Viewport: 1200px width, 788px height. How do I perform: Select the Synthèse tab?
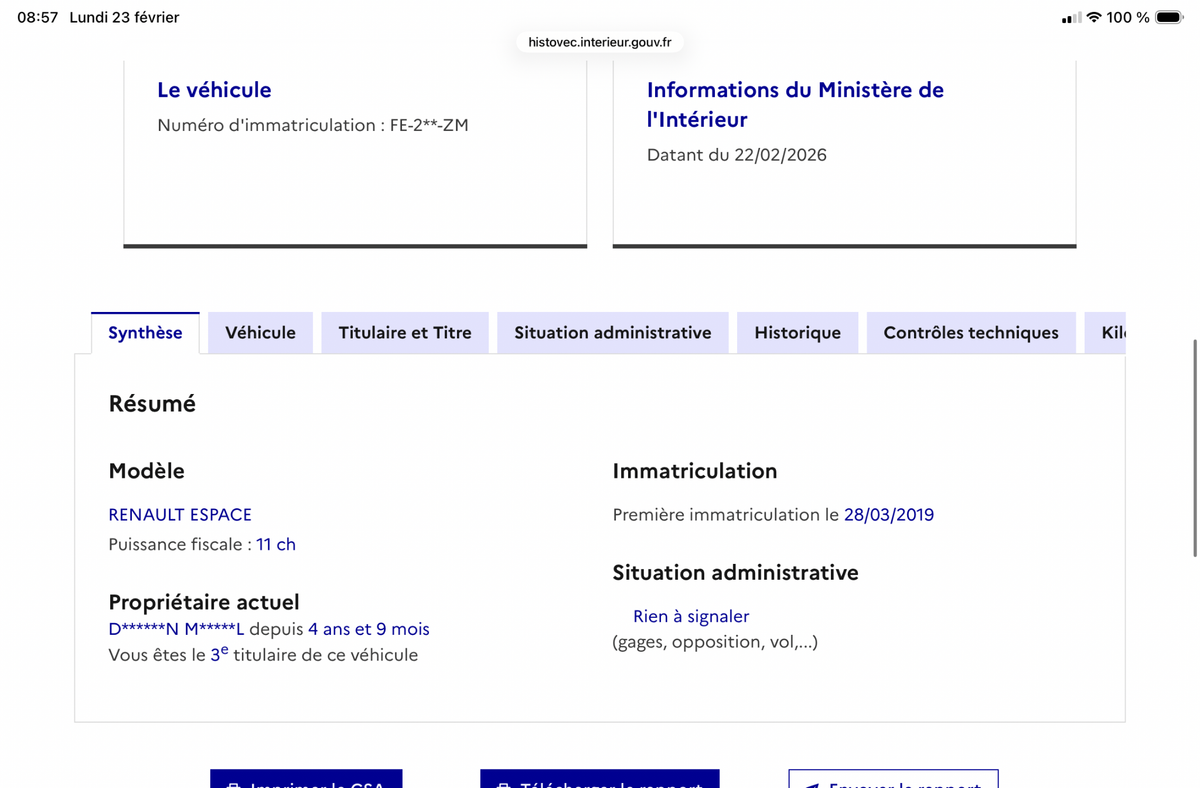coord(145,332)
